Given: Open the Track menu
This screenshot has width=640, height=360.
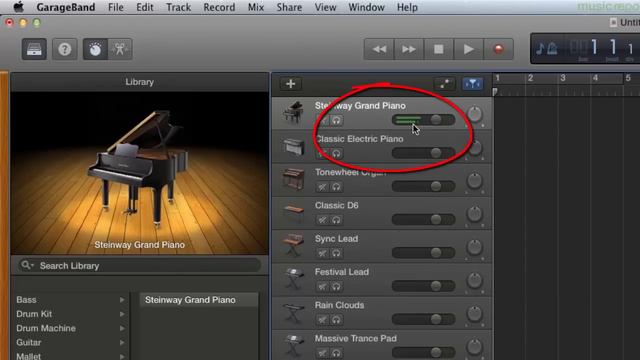Looking at the screenshot, I should (x=178, y=7).
